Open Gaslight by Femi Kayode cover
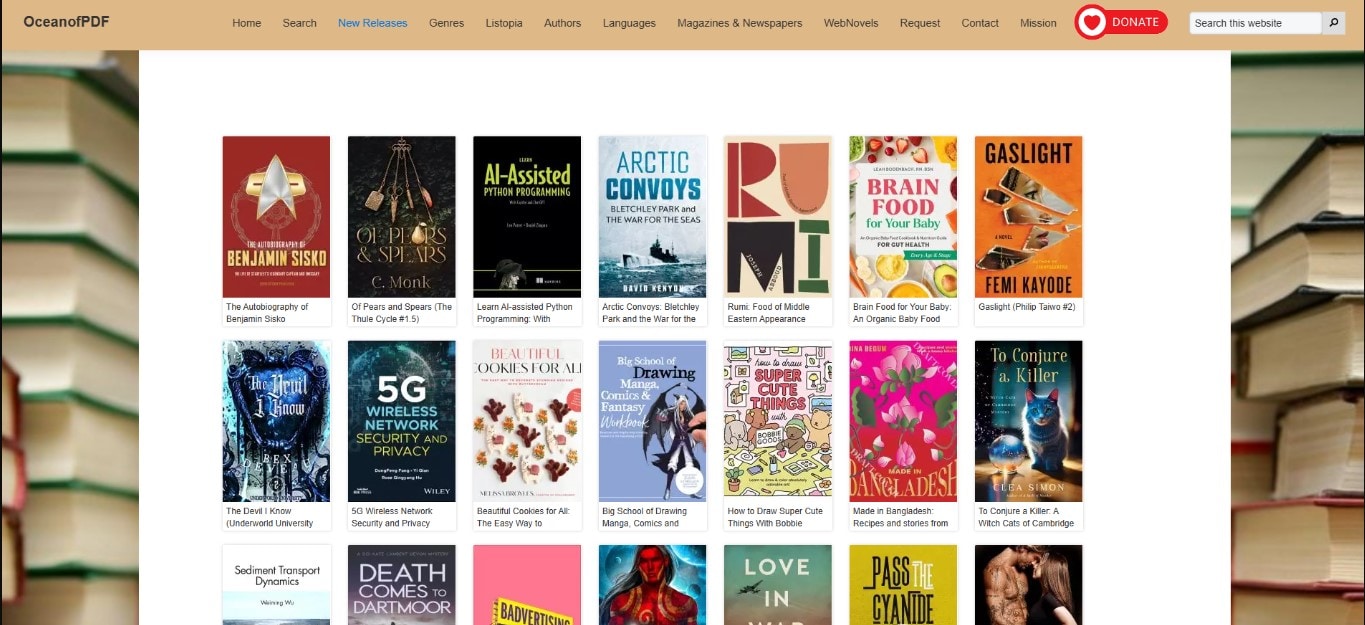 pos(1029,217)
